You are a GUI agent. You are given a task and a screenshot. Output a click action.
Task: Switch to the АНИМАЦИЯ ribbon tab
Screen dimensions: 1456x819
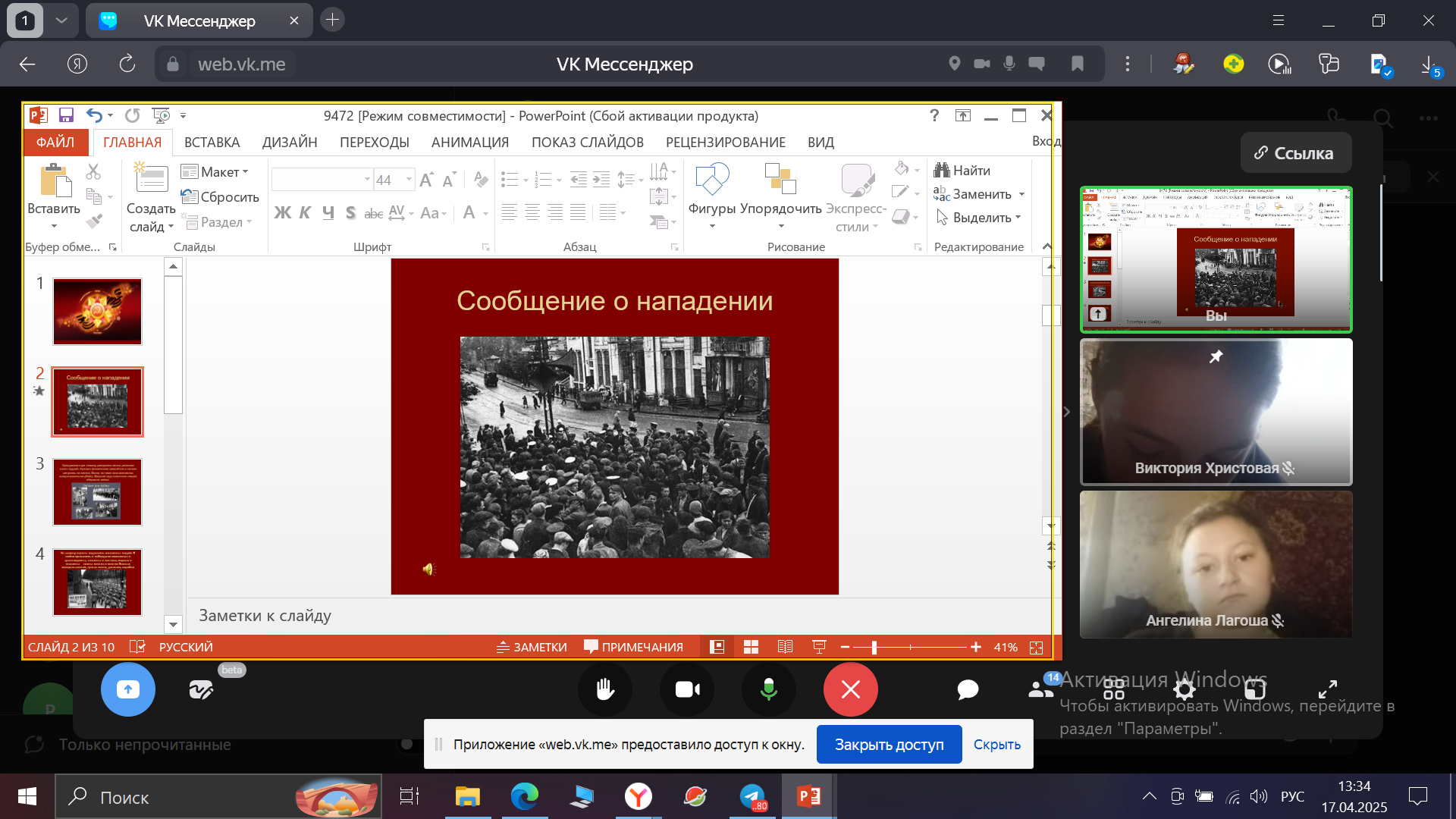pos(470,142)
